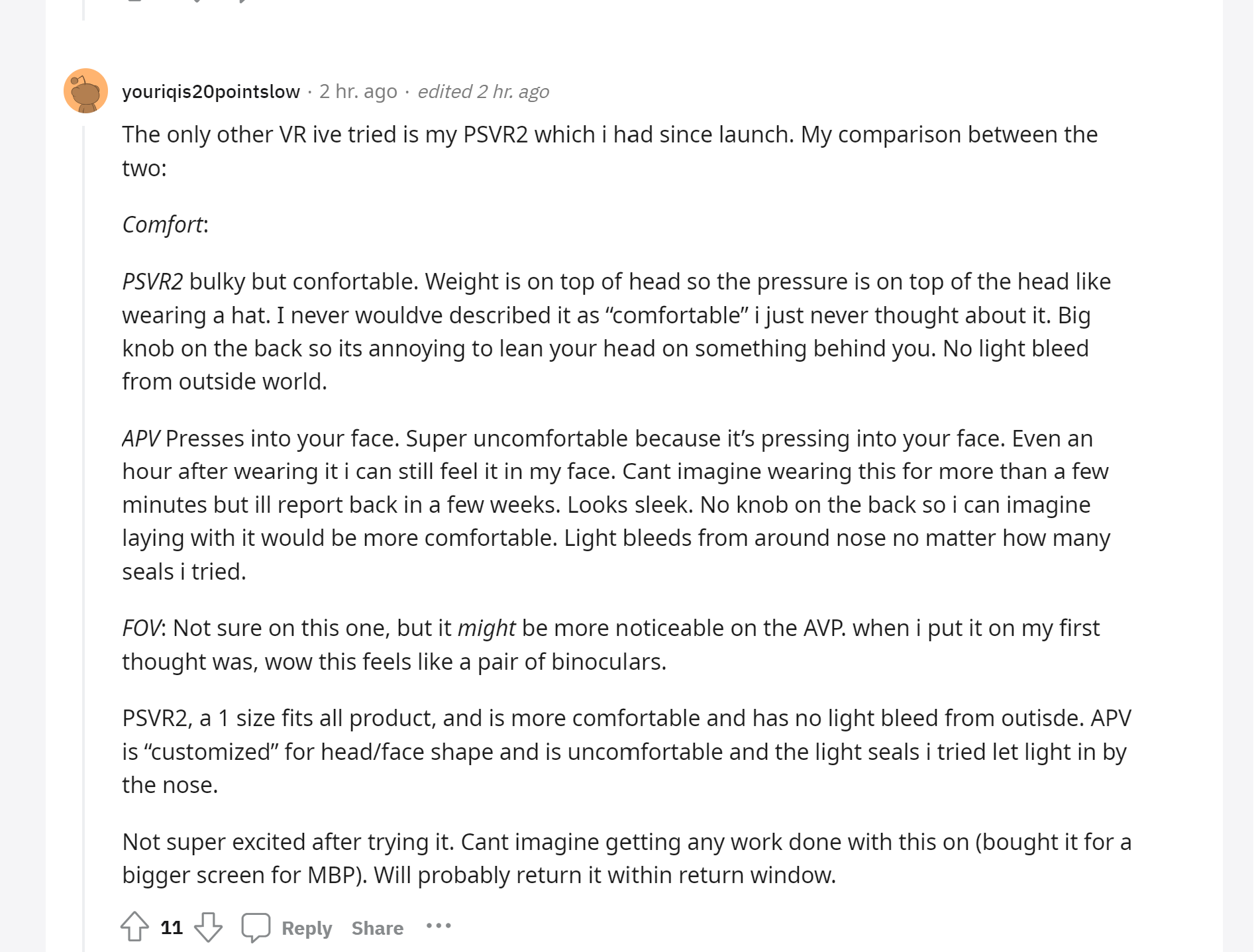
Task: Click paragraph beginning 'Not super excited'
Action: point(627,859)
